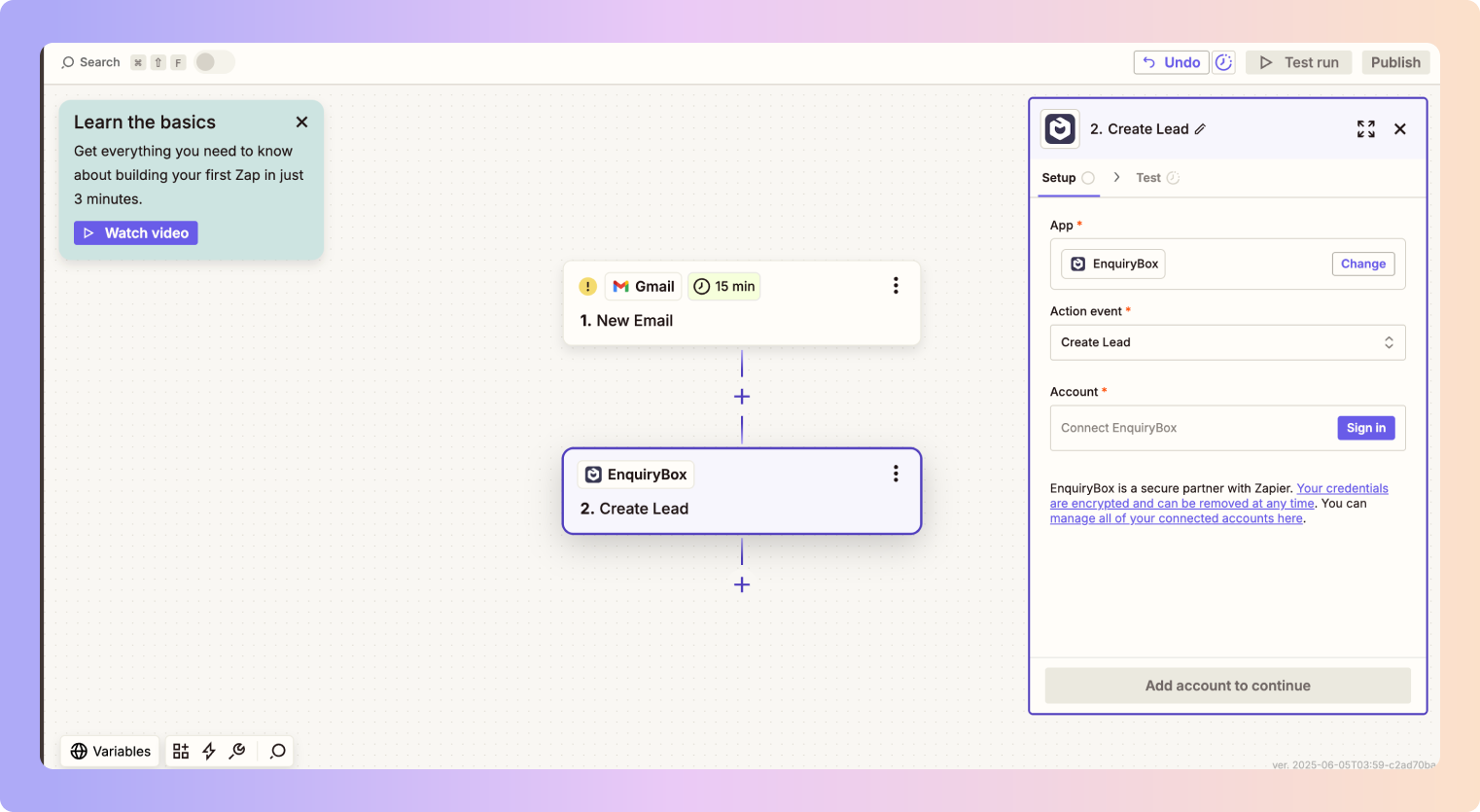The width and height of the screenshot is (1480, 812).
Task: Click the wrench tools icon in bottom toolbar
Action: pos(237,751)
